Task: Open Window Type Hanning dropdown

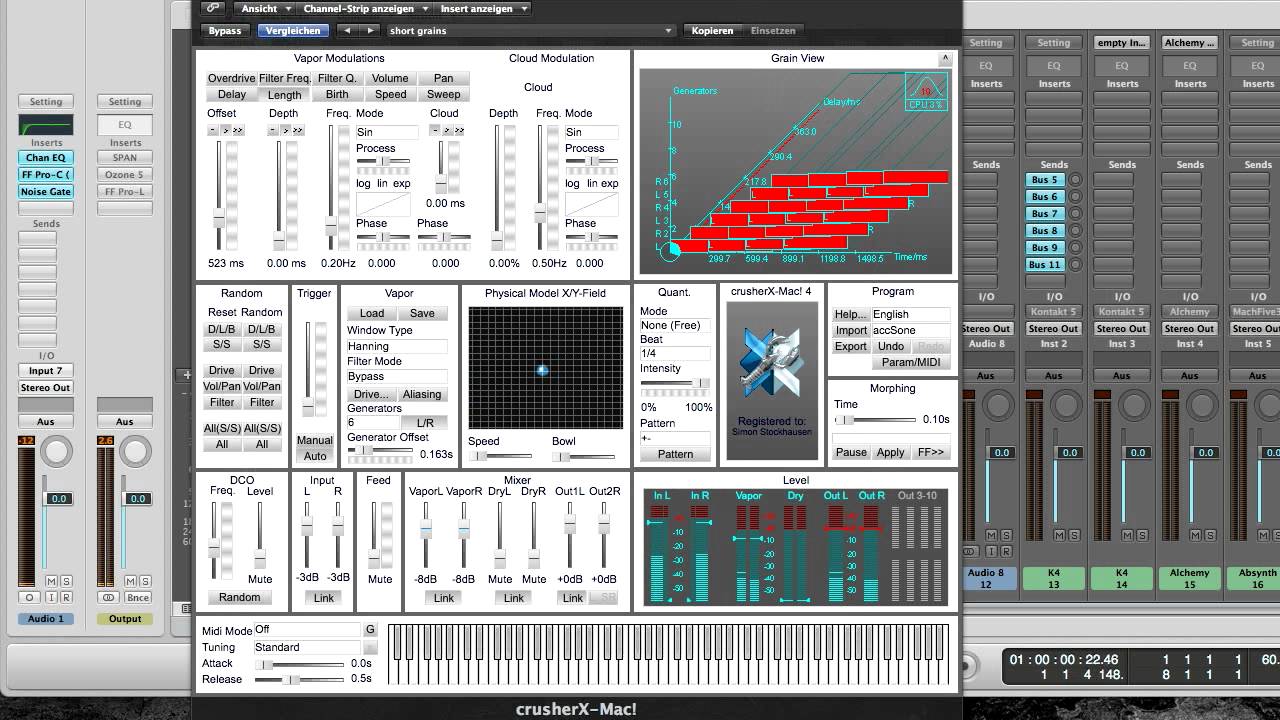Action: pyautogui.click(x=396, y=346)
